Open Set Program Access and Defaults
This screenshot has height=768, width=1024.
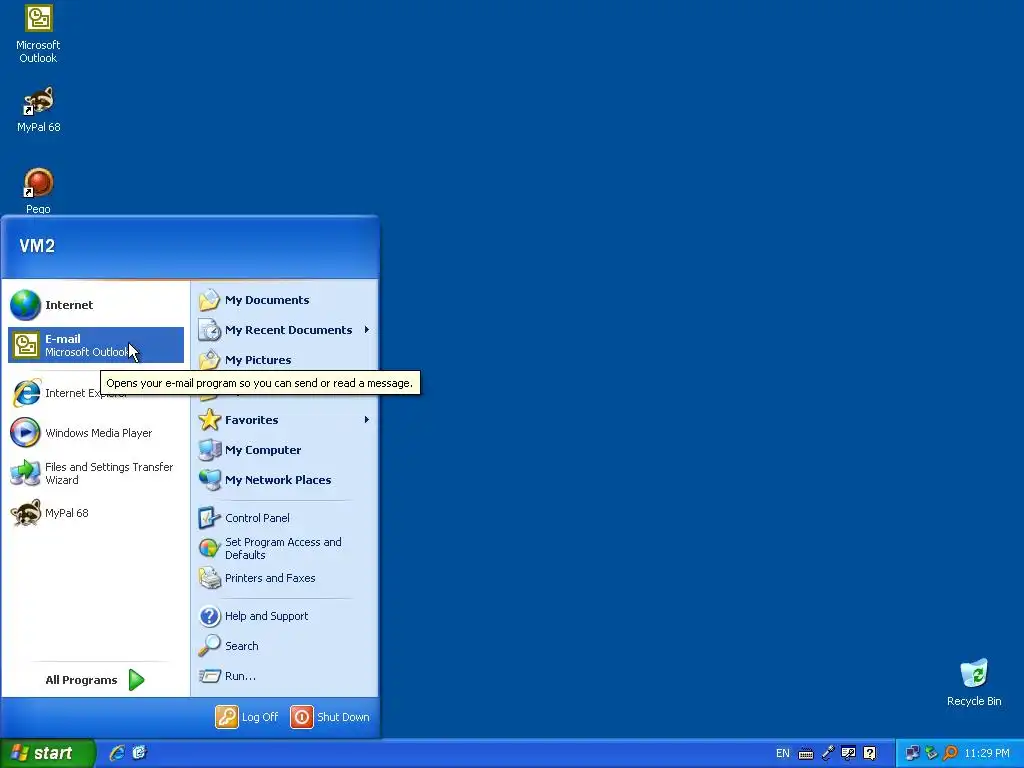click(285, 549)
